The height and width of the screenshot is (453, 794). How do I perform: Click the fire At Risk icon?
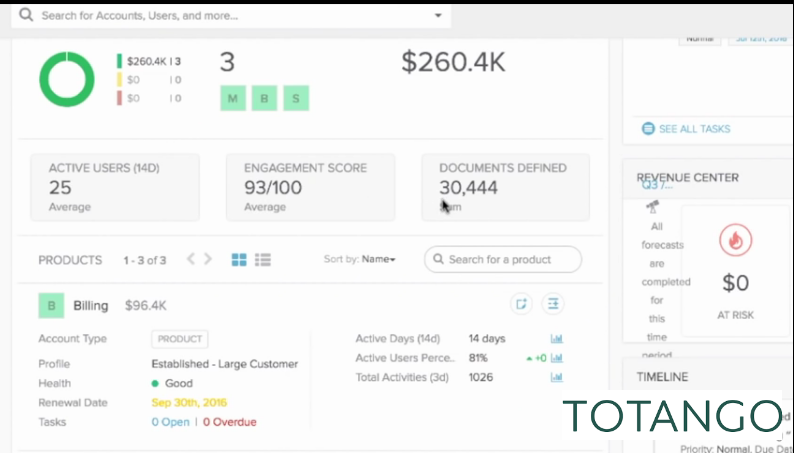click(736, 241)
